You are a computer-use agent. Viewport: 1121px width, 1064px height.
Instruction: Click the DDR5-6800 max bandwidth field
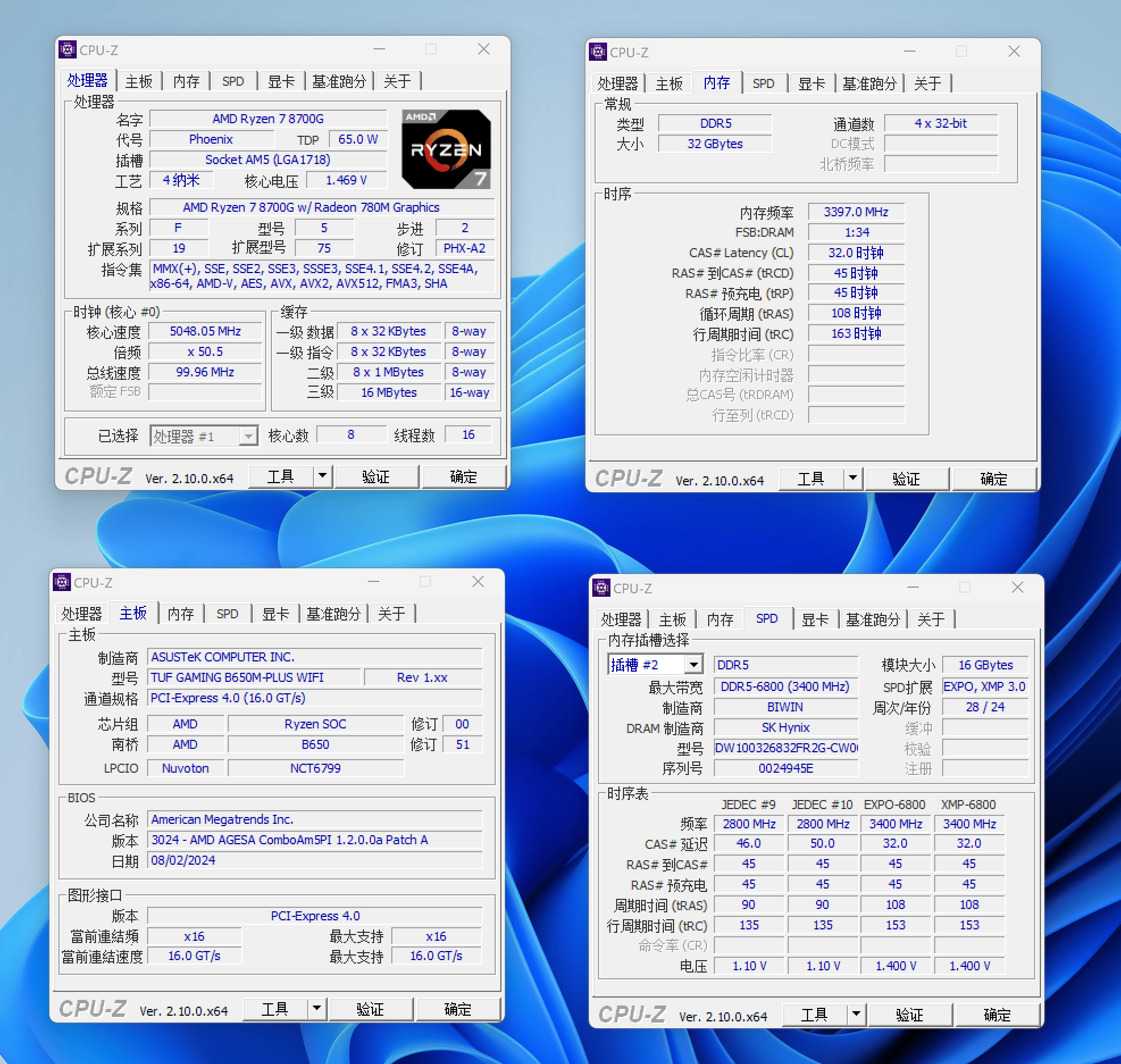785,686
